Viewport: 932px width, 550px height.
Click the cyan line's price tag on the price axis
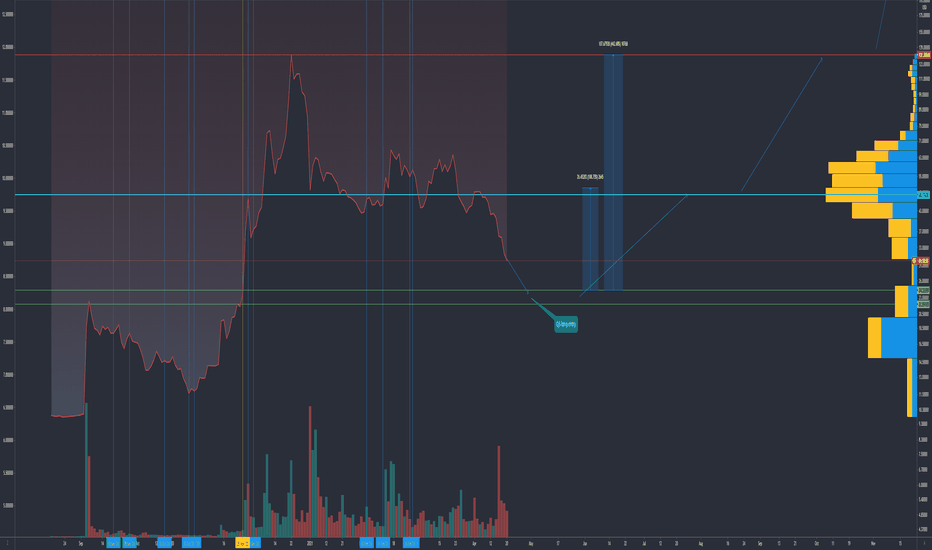[x=924, y=195]
